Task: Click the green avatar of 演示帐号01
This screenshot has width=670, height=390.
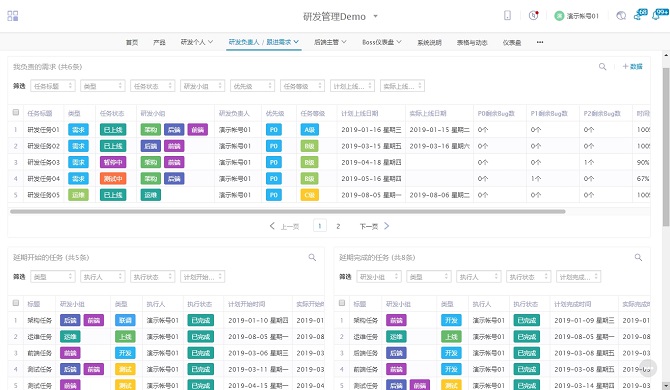Action: point(559,16)
